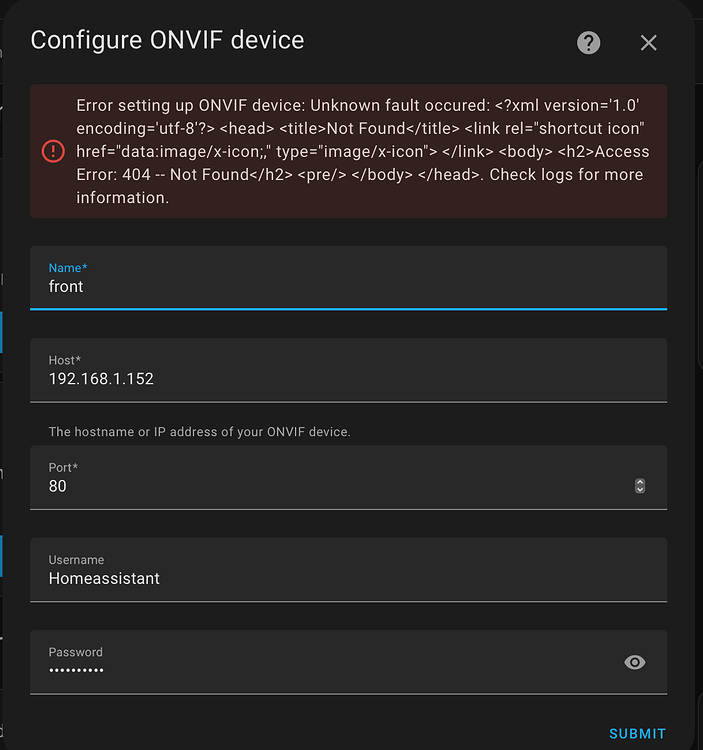
Task: Select the Host field with 192.168.1.152
Action: point(348,370)
